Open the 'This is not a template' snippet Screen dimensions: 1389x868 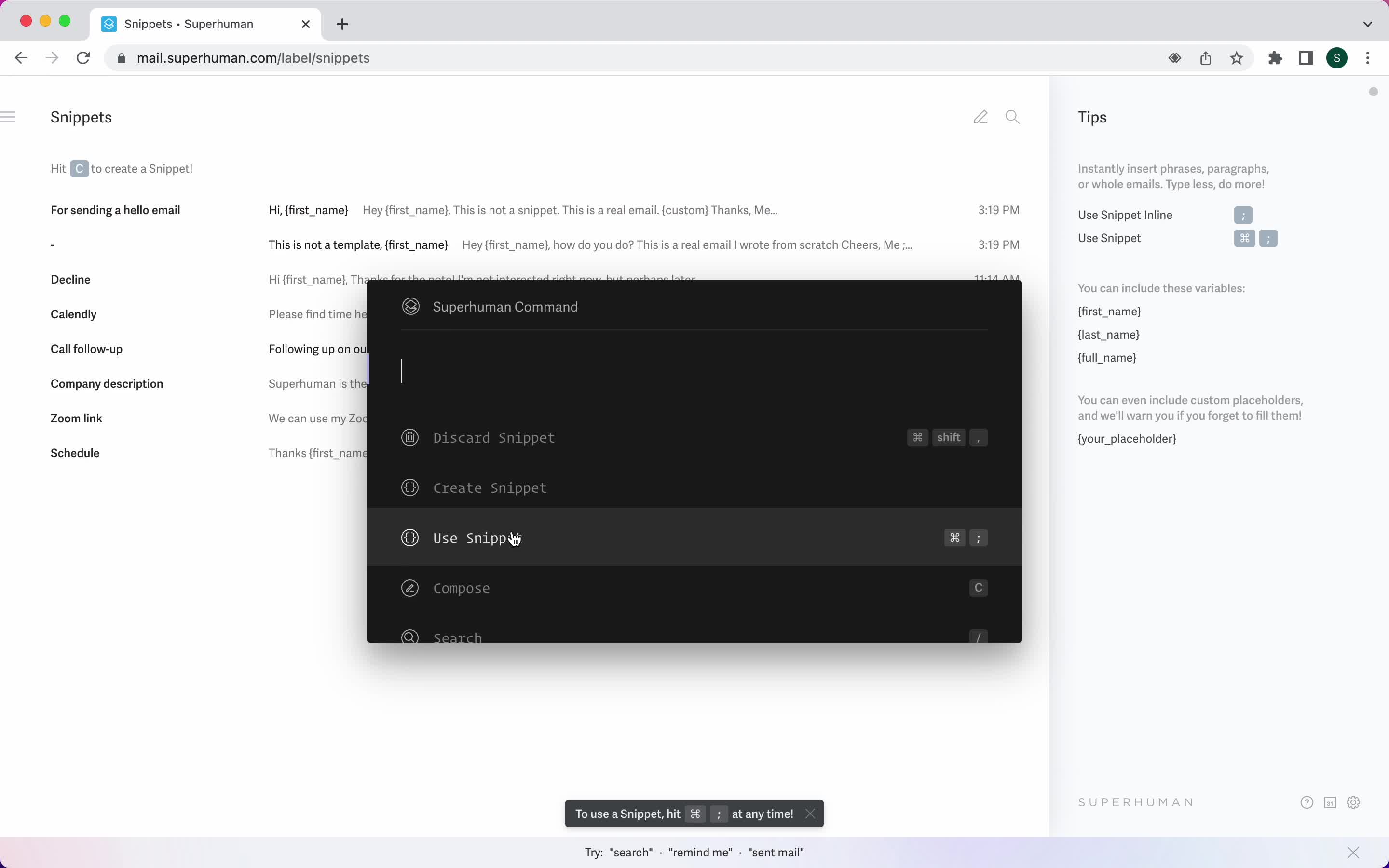pos(535,245)
